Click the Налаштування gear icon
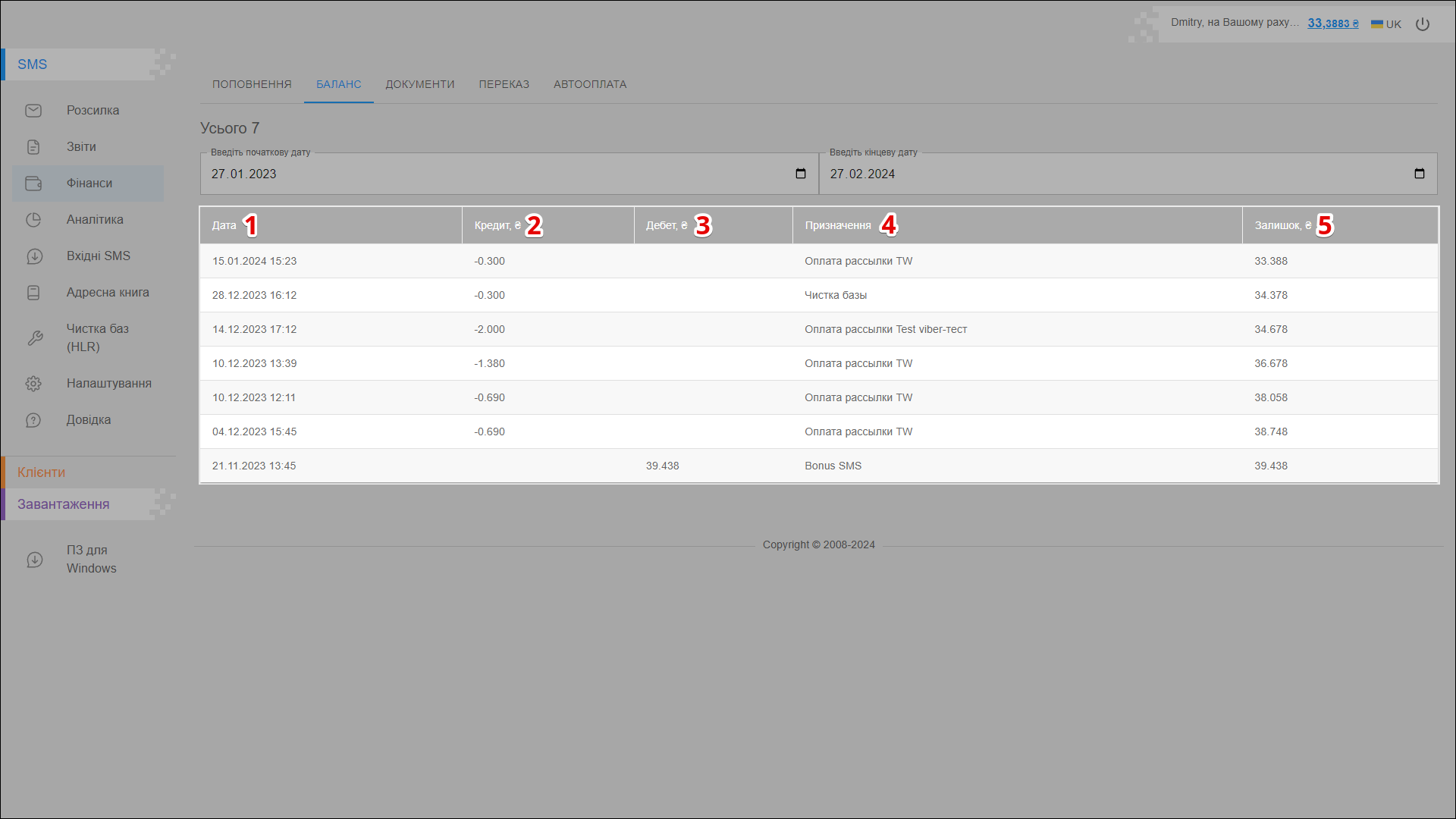 (x=33, y=384)
